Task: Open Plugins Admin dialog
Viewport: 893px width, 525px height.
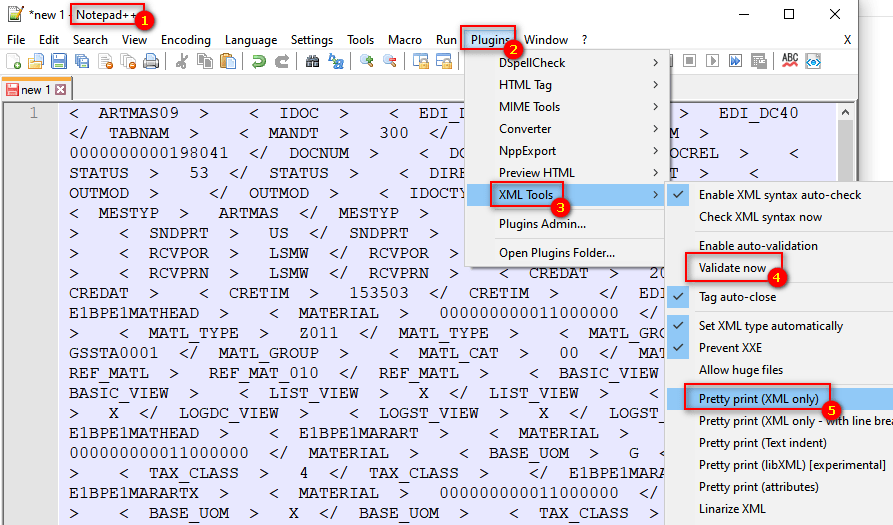Action: [542, 224]
